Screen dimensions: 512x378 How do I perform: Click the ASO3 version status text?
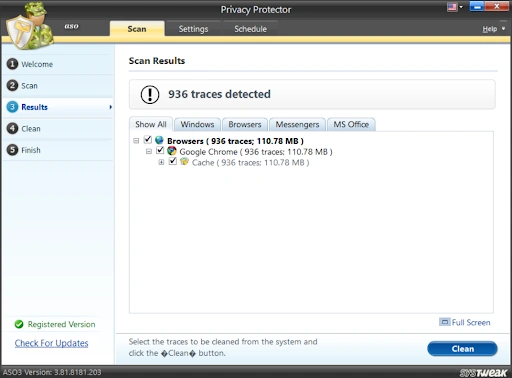[x=52, y=372]
